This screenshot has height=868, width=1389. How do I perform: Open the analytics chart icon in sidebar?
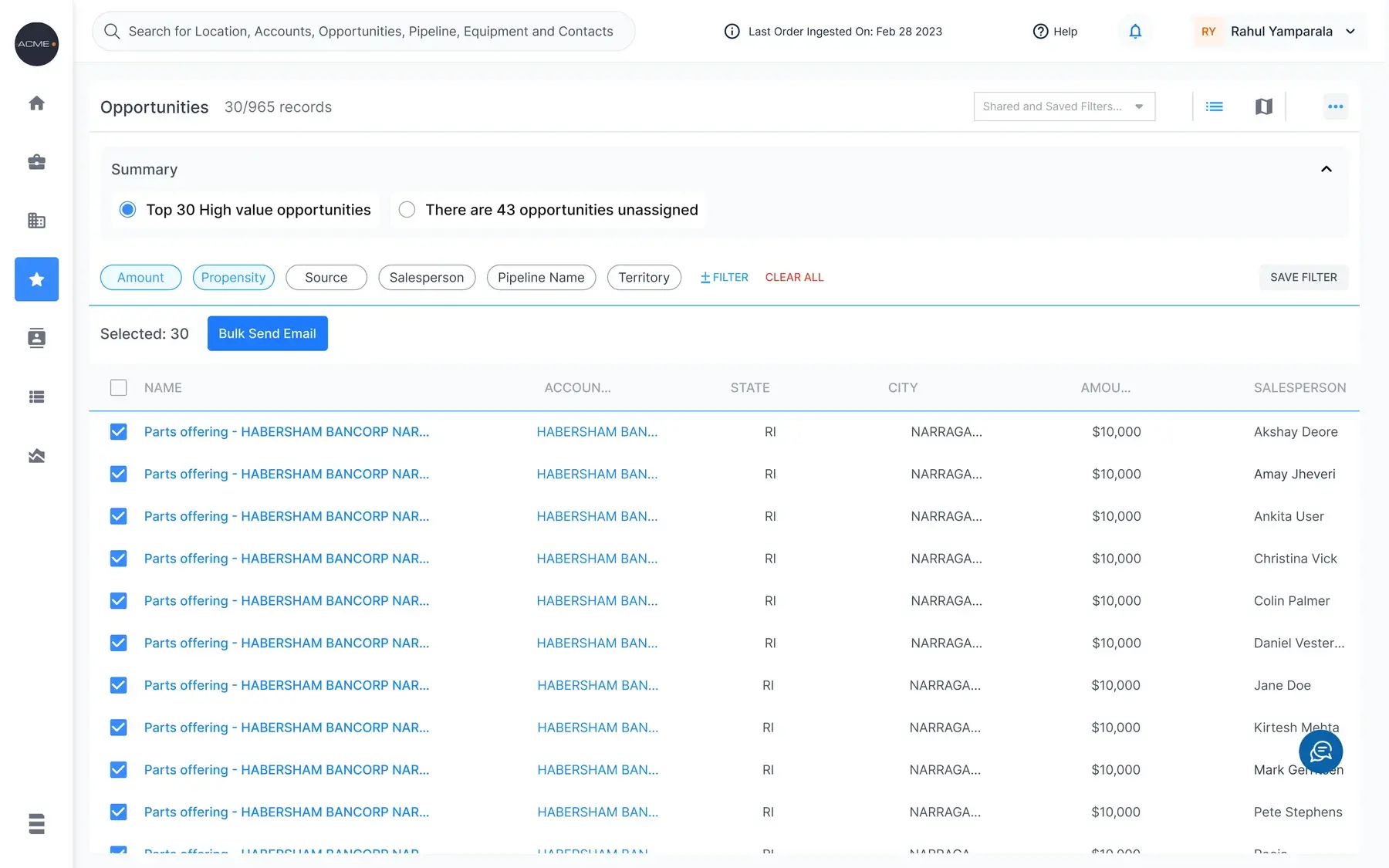pyautogui.click(x=36, y=456)
